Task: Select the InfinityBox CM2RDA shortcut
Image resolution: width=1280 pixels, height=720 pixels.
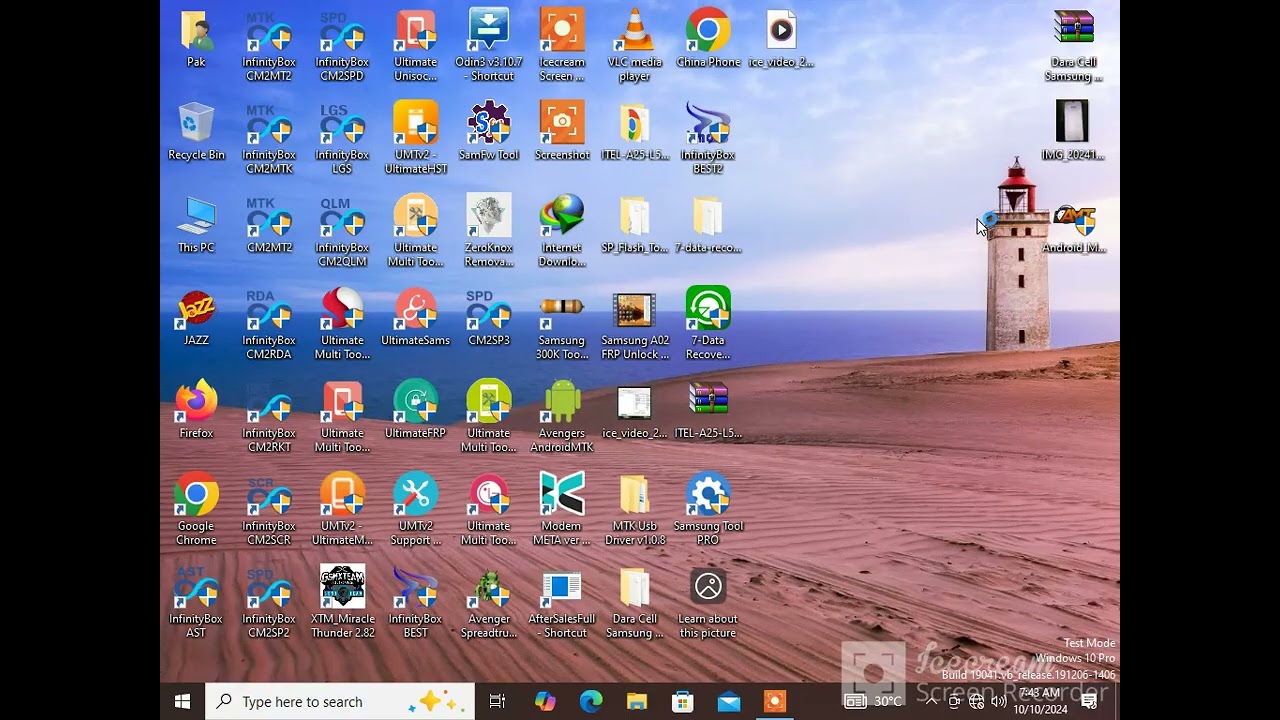Action: pyautogui.click(x=269, y=310)
